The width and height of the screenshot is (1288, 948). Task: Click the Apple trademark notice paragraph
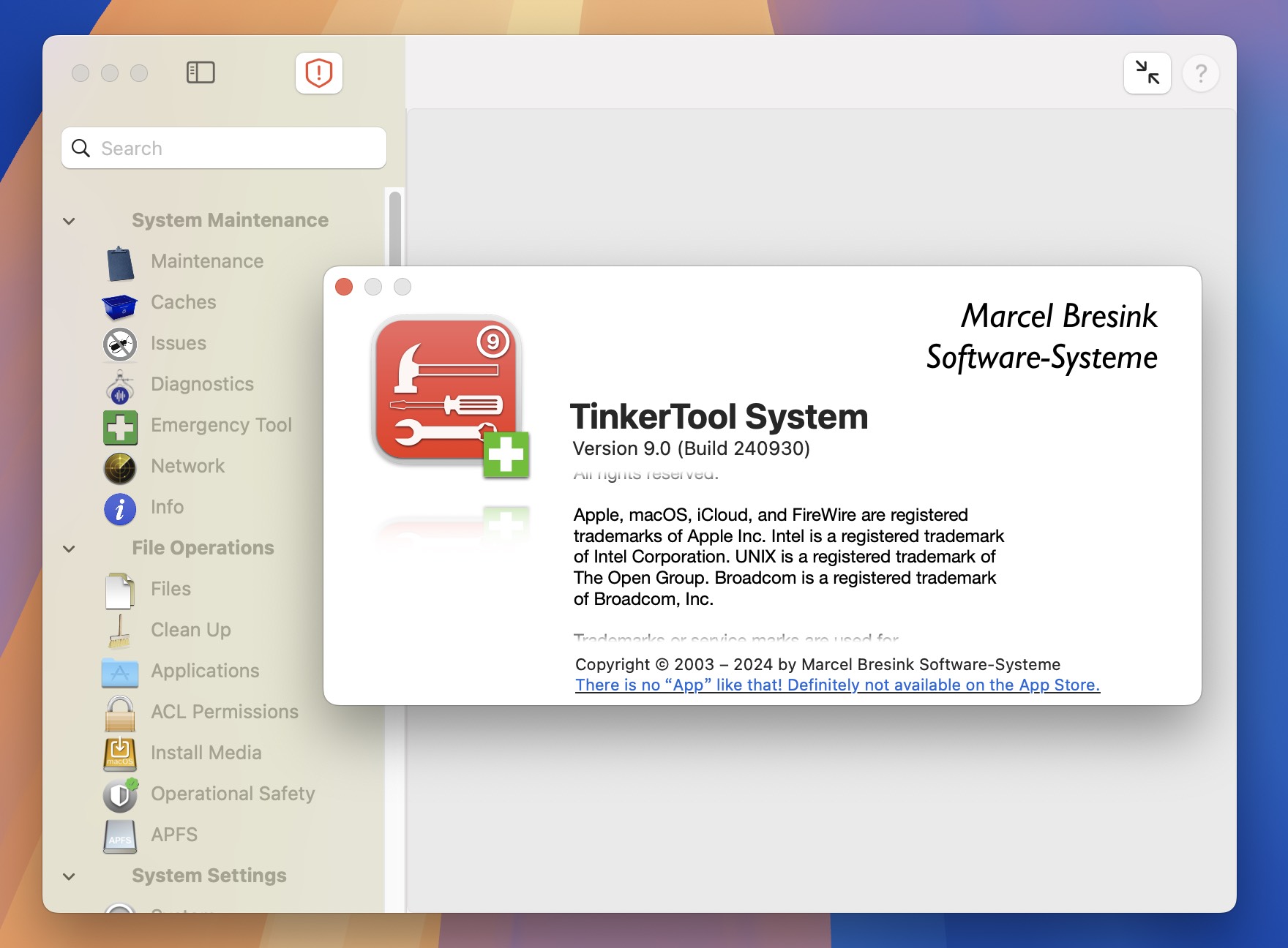tap(789, 557)
